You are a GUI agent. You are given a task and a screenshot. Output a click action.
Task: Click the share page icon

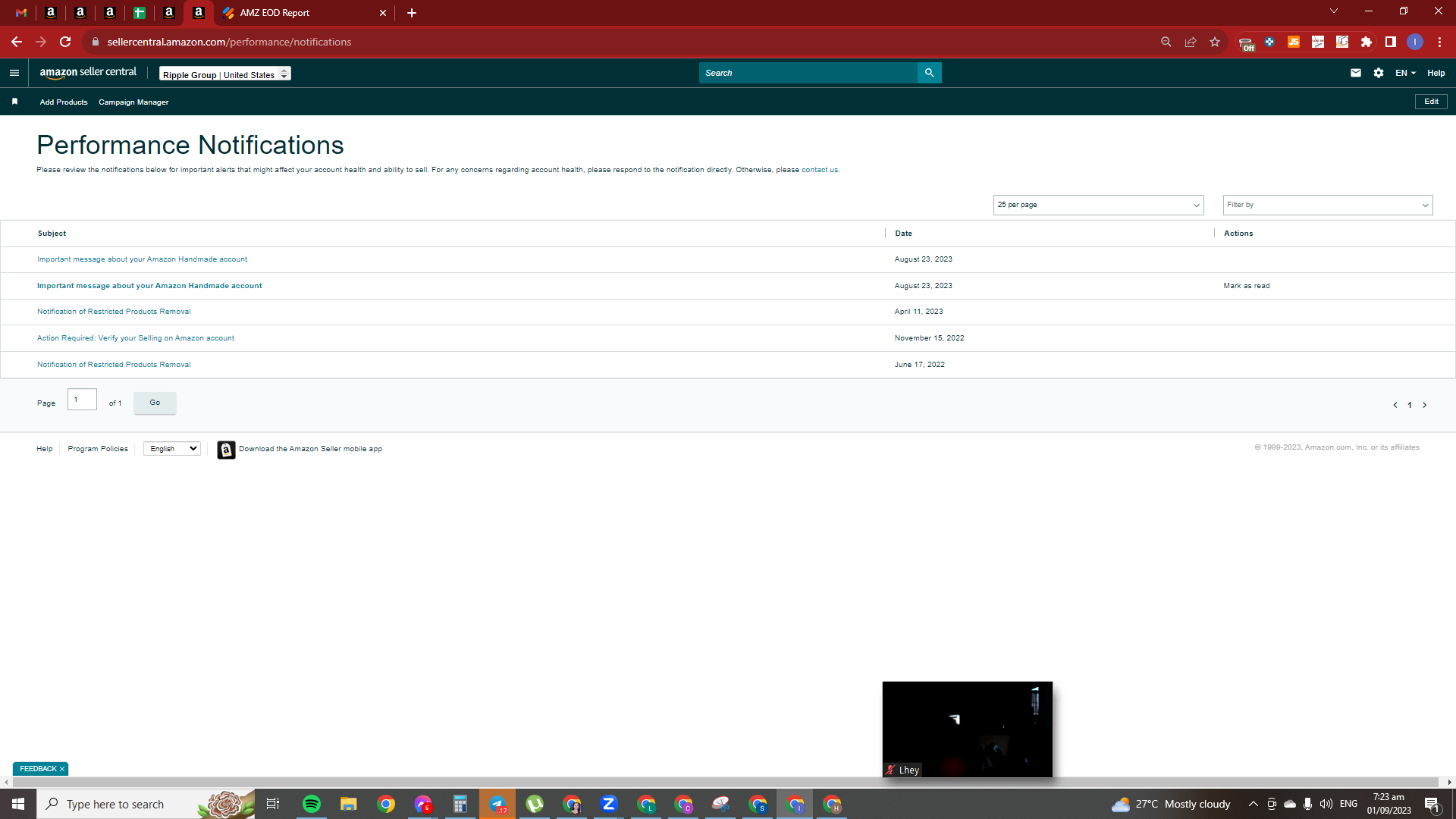(1191, 42)
